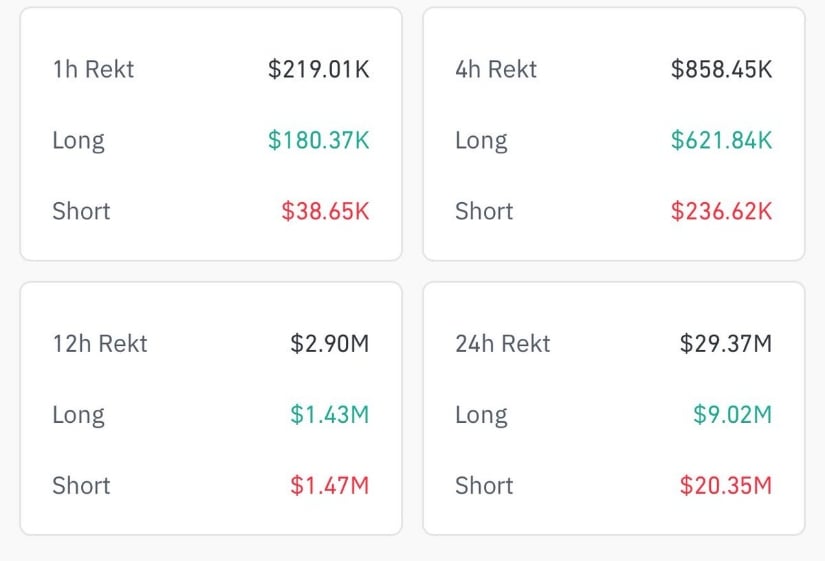
Task: Click the 24h Long value $9.02M
Action: click(x=732, y=415)
